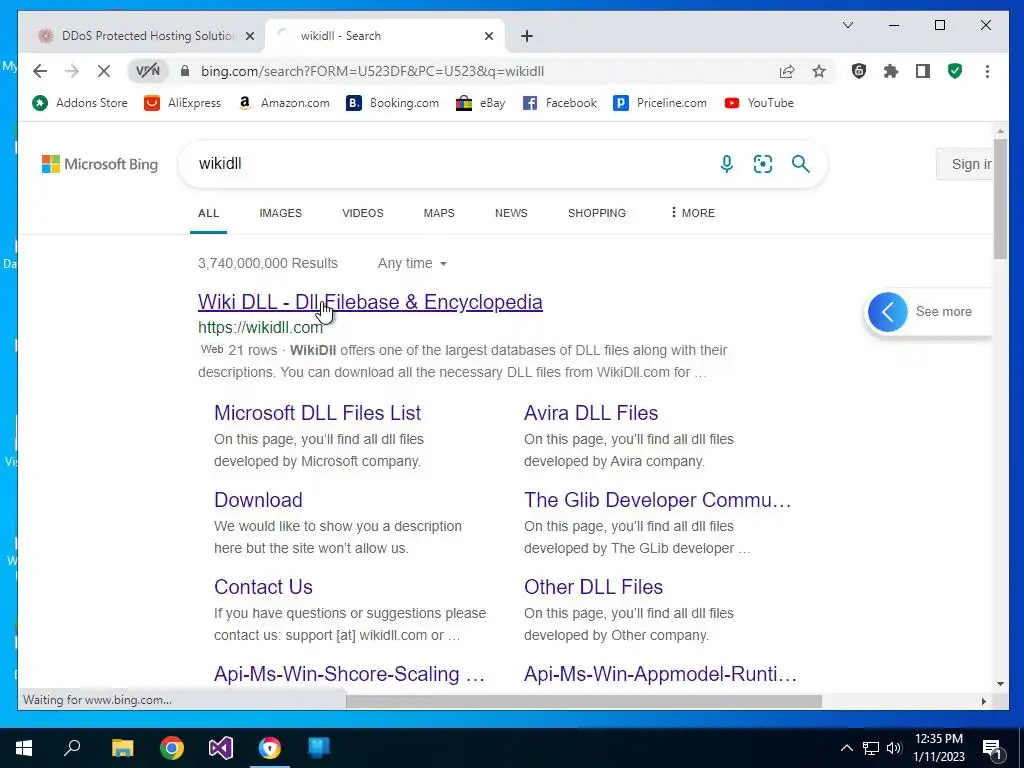Open the tab search chevron in title bar
This screenshot has height=768, width=1024.
coord(848,25)
